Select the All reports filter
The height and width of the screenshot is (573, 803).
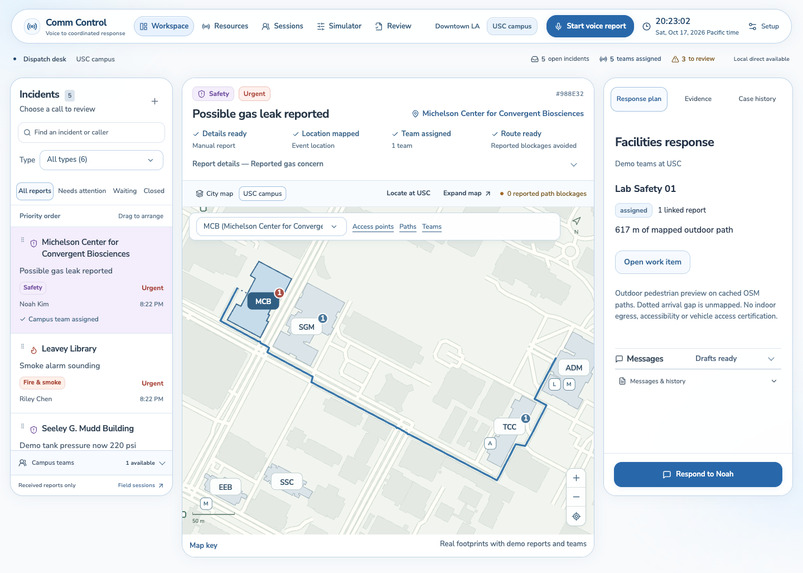(x=35, y=191)
